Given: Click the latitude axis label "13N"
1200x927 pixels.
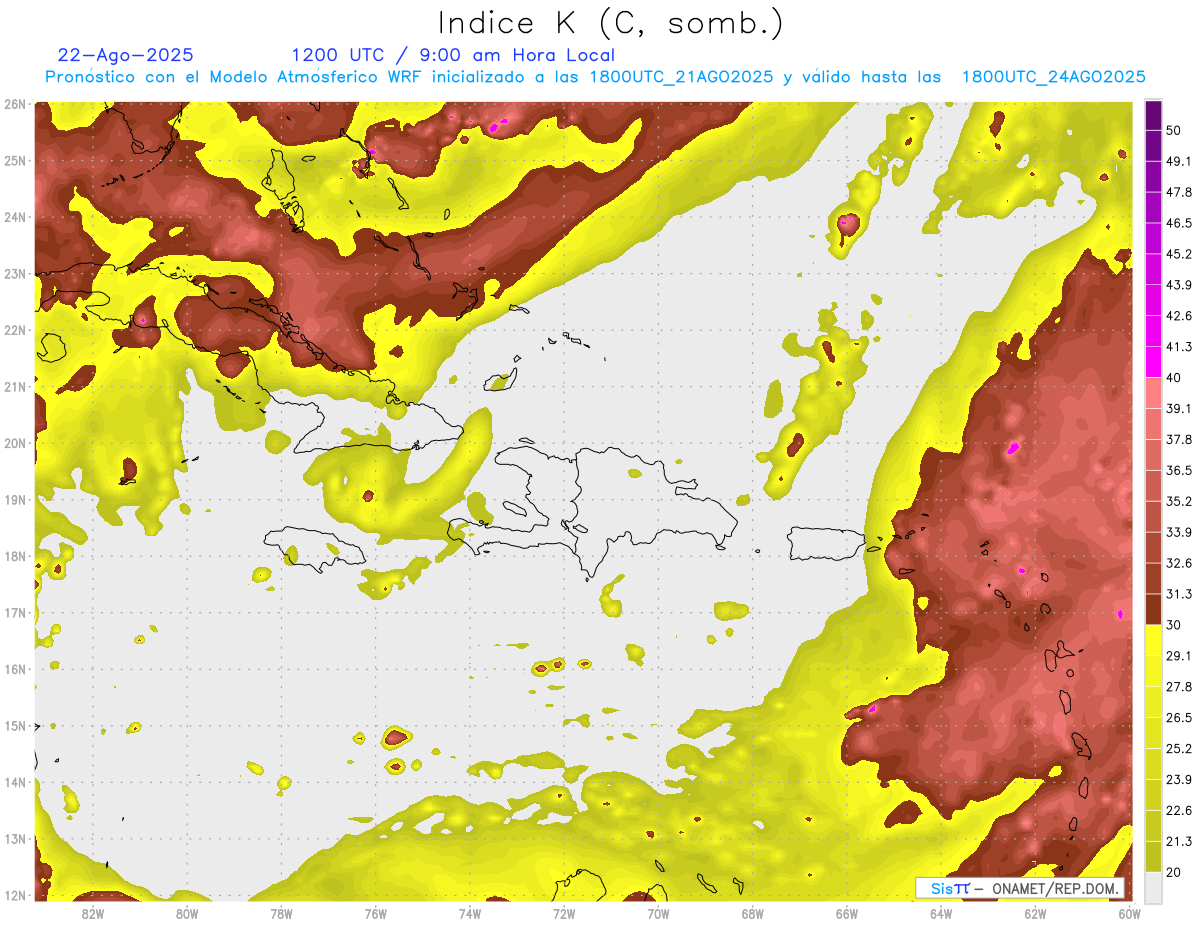Looking at the screenshot, I should click(15, 839).
